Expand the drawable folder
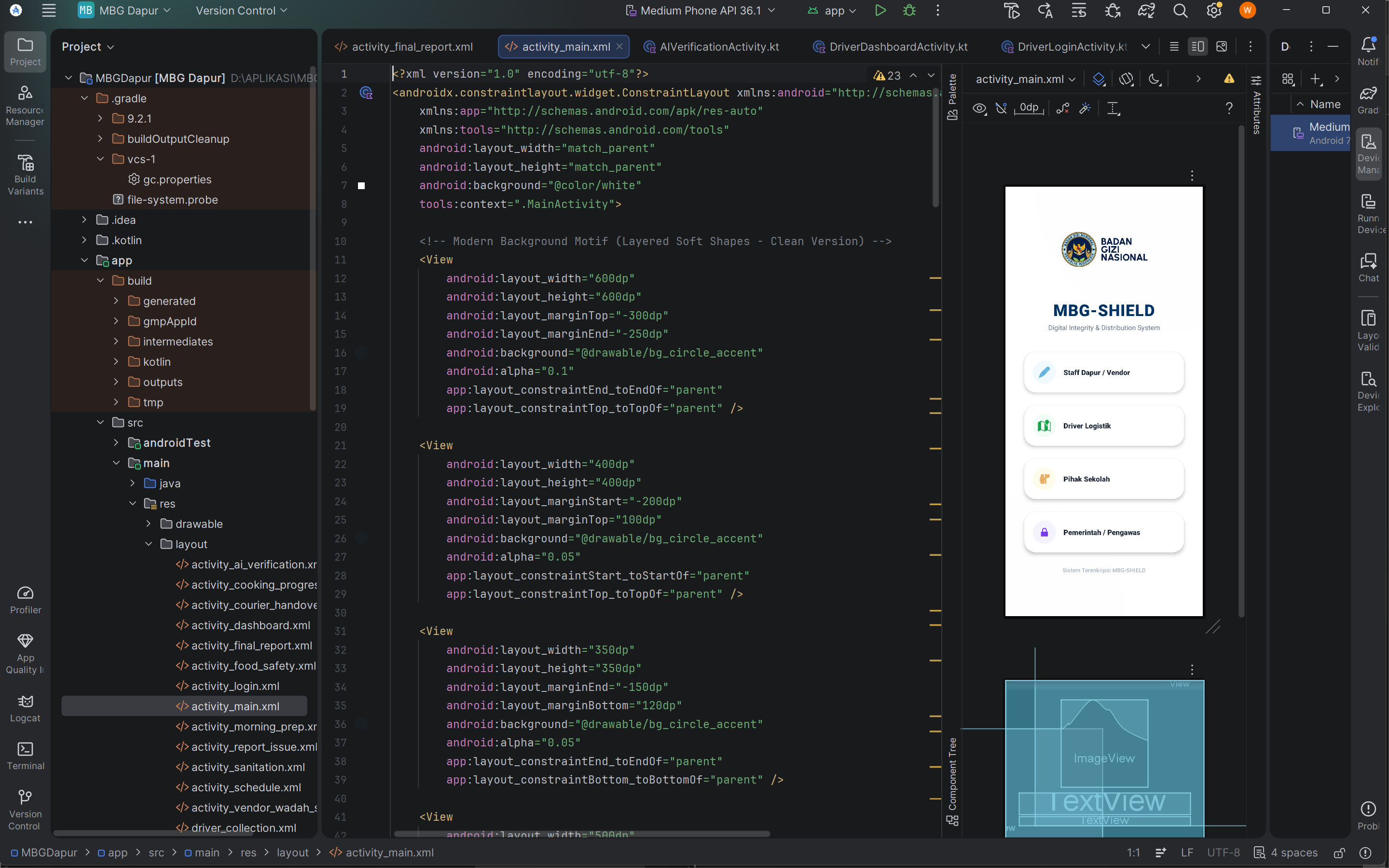Screen dimensions: 1389x868 tap(149, 524)
